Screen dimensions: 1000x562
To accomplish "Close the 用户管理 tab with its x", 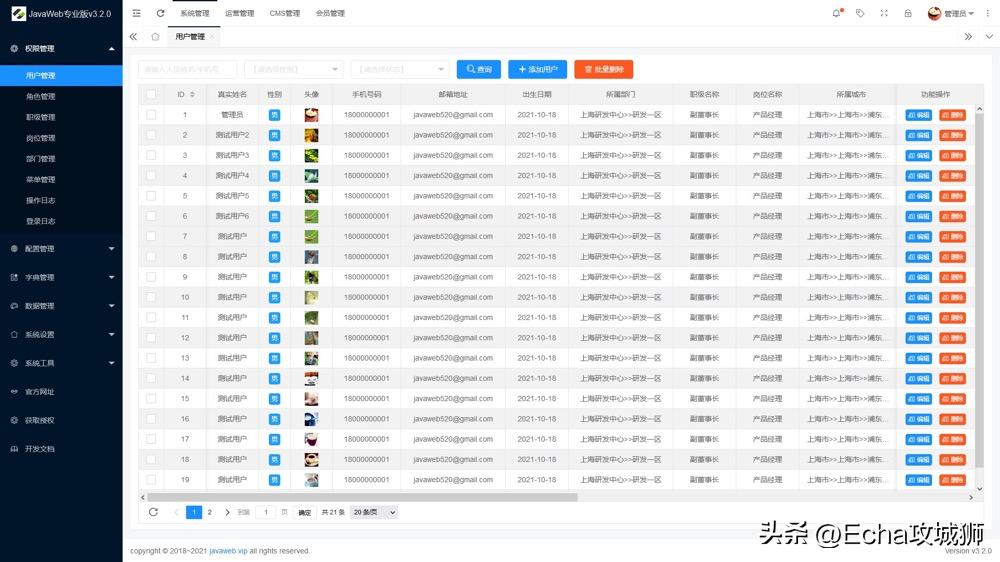I will [212, 36].
